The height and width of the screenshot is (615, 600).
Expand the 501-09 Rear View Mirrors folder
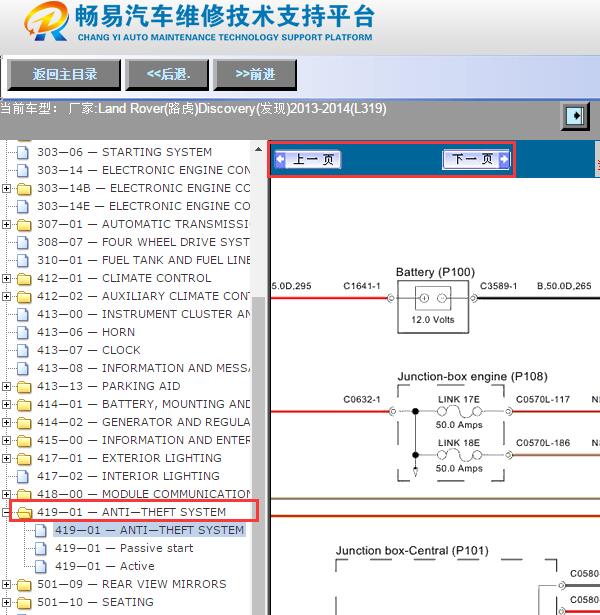[x=6, y=585]
